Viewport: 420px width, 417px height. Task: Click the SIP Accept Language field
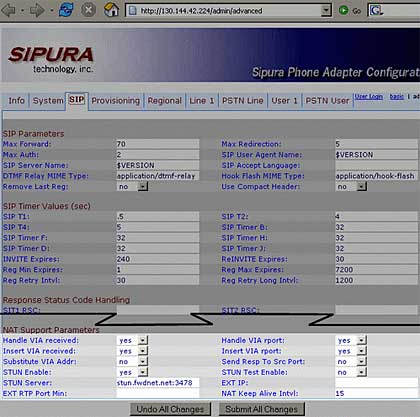coord(376,165)
